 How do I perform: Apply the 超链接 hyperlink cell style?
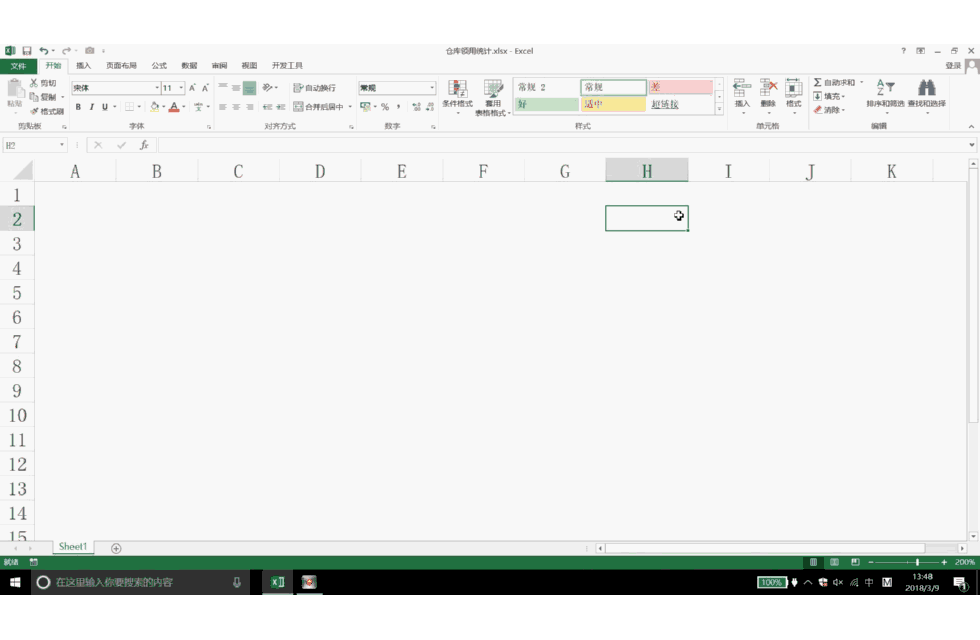pos(680,104)
